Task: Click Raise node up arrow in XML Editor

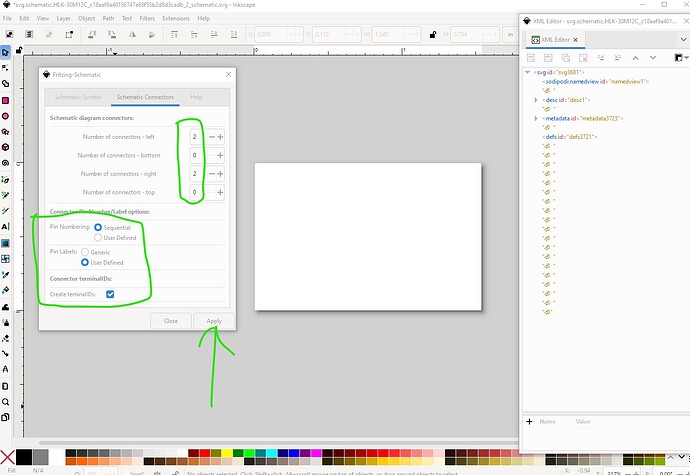Action: 635,58
